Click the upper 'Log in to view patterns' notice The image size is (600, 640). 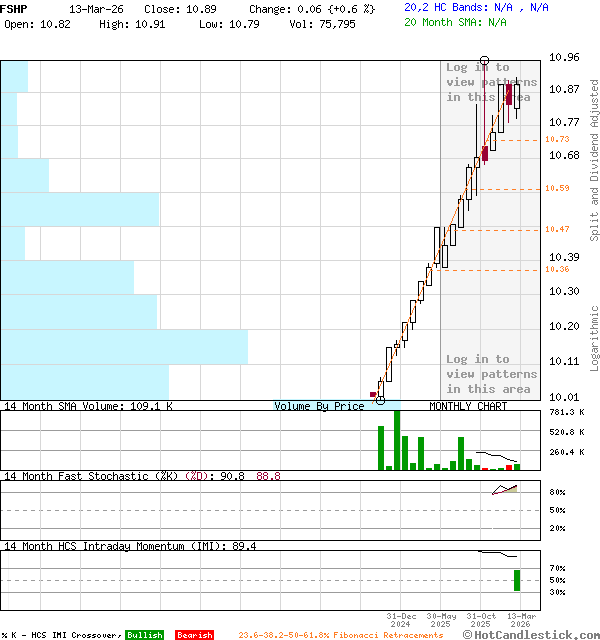pos(491,82)
